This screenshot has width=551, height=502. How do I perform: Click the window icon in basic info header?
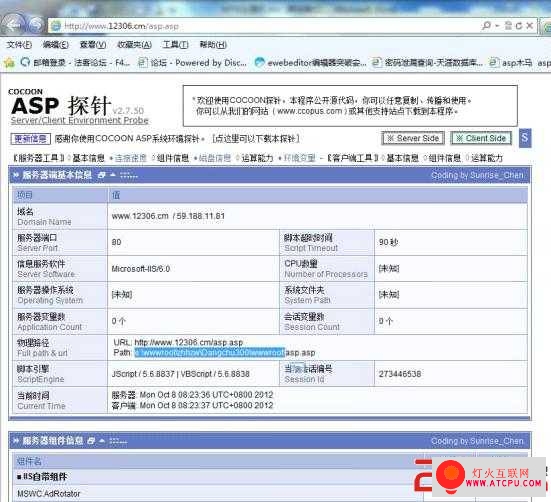pos(101,175)
